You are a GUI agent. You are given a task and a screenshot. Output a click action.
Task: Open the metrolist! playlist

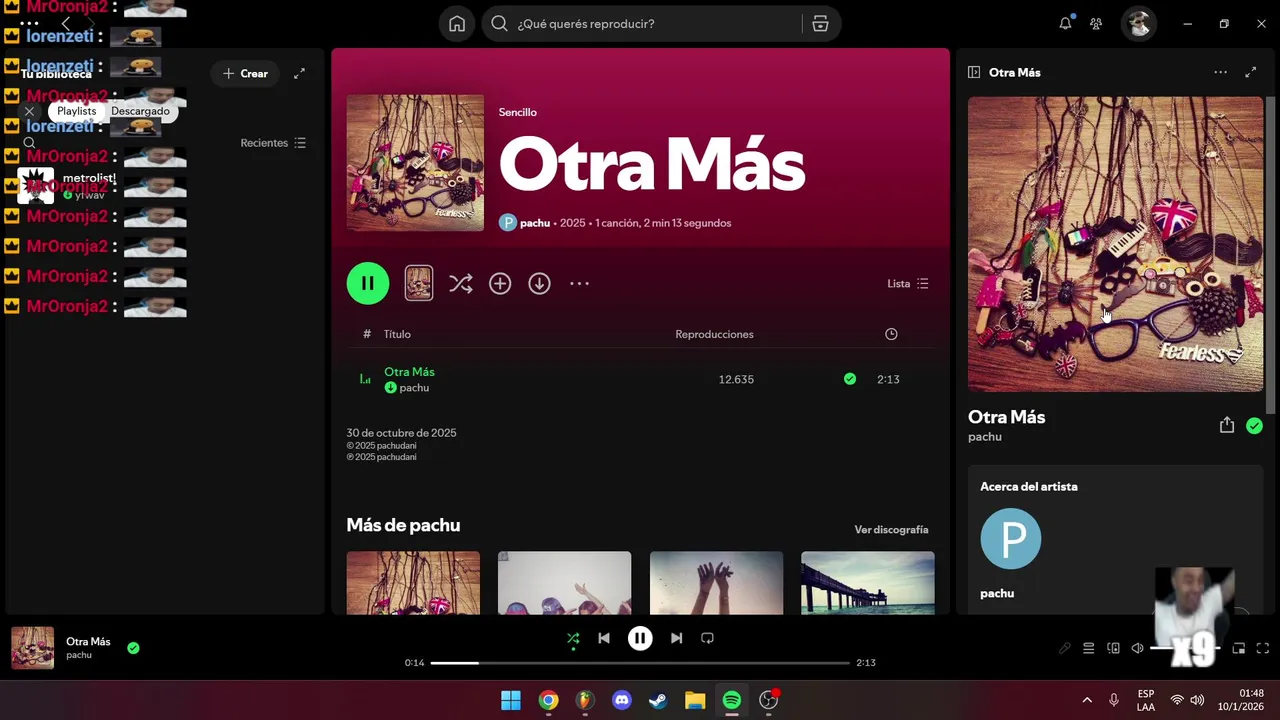165,186
